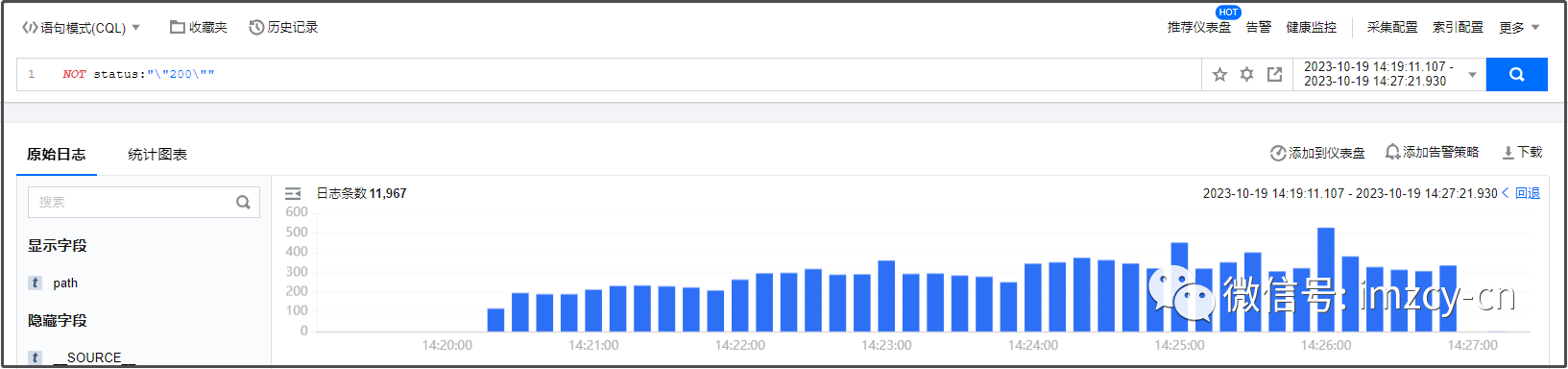This screenshot has width=1568, height=369.
Task: Switch to 统计图表 tab
Action: coord(157,155)
